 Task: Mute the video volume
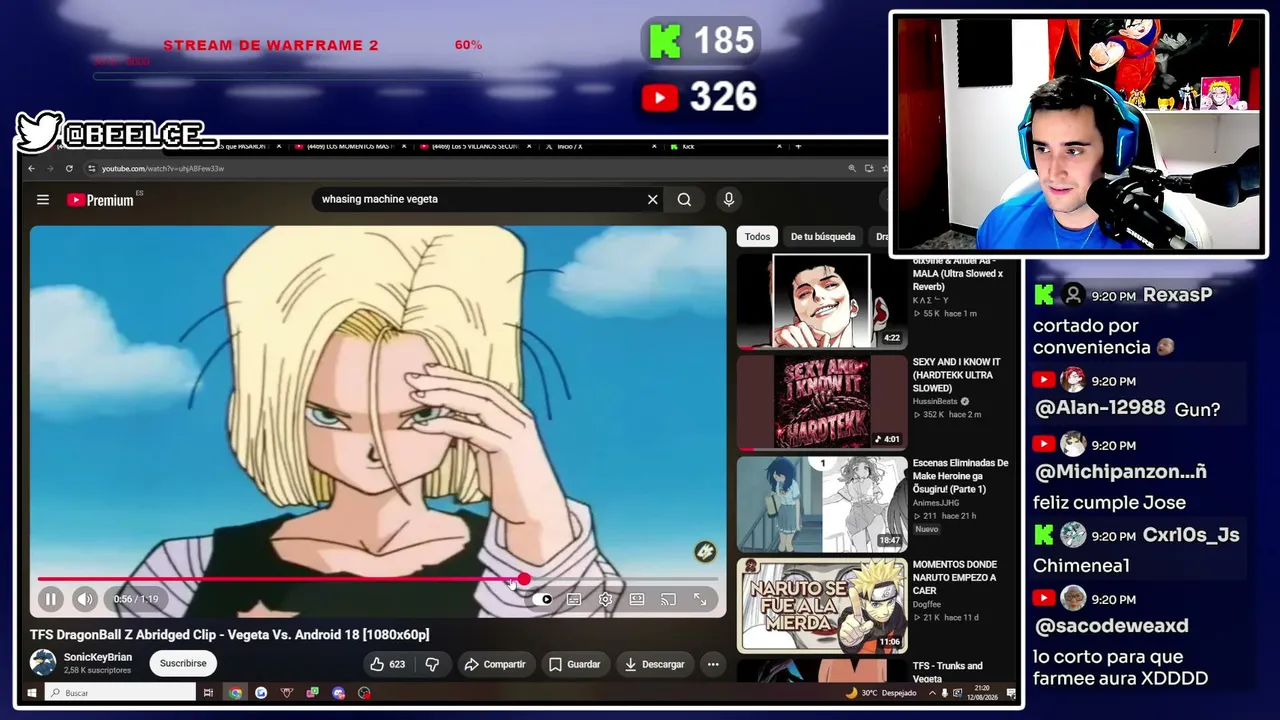[85, 599]
